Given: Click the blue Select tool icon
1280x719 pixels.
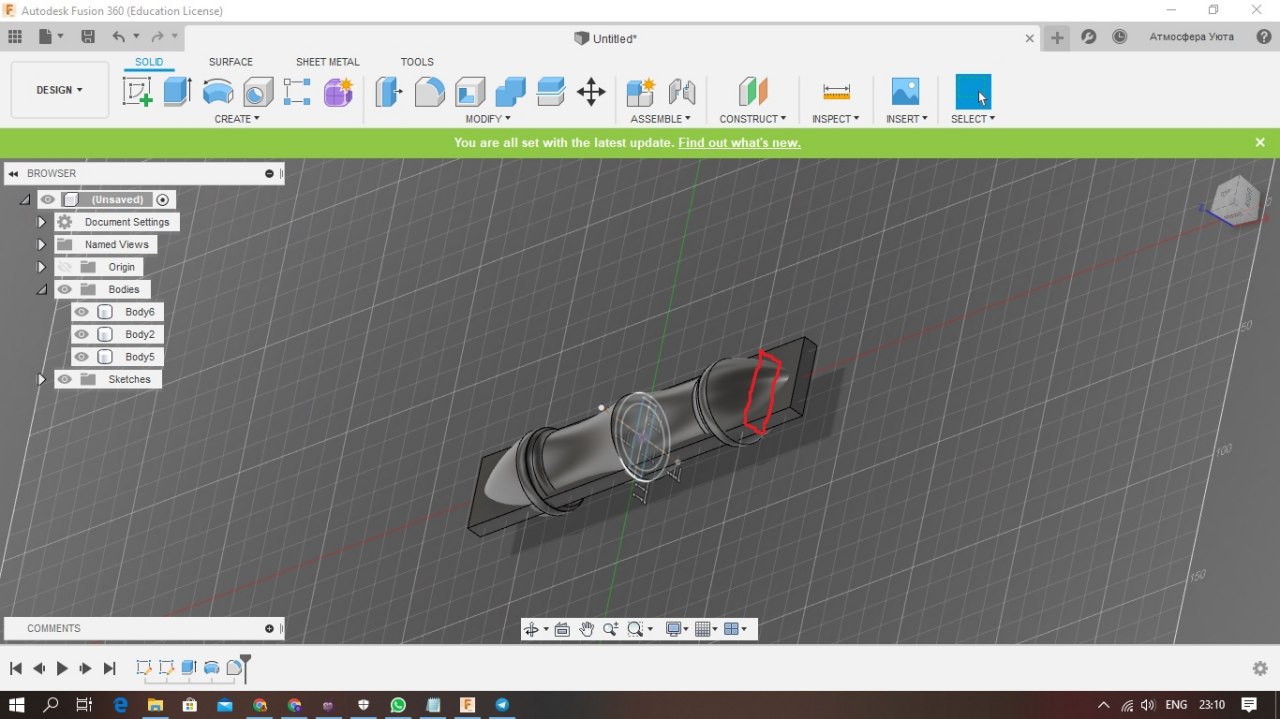Looking at the screenshot, I should click(973, 92).
